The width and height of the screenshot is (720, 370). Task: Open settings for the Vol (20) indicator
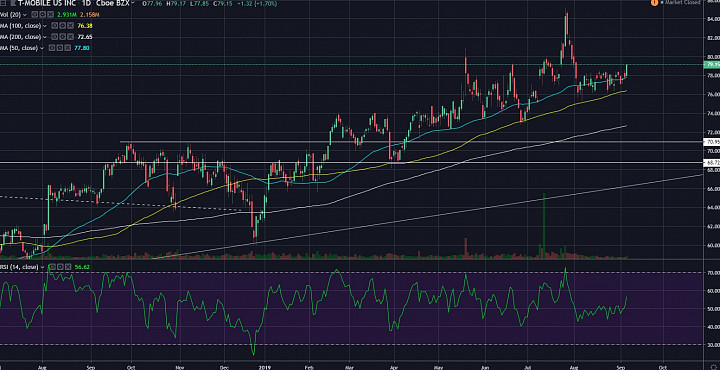[x=43, y=14]
